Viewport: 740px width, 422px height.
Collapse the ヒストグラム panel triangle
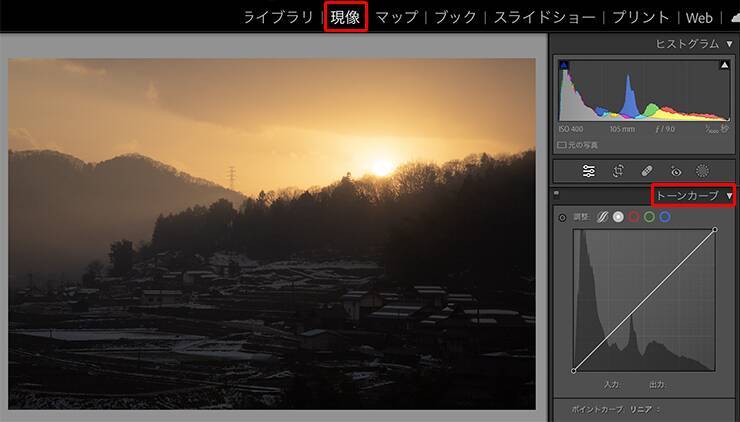(730, 44)
